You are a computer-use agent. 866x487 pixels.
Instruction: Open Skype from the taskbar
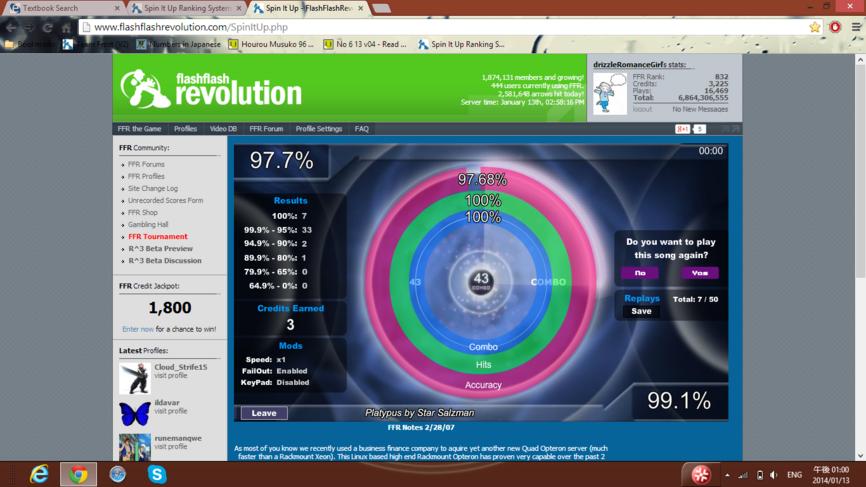click(x=157, y=474)
